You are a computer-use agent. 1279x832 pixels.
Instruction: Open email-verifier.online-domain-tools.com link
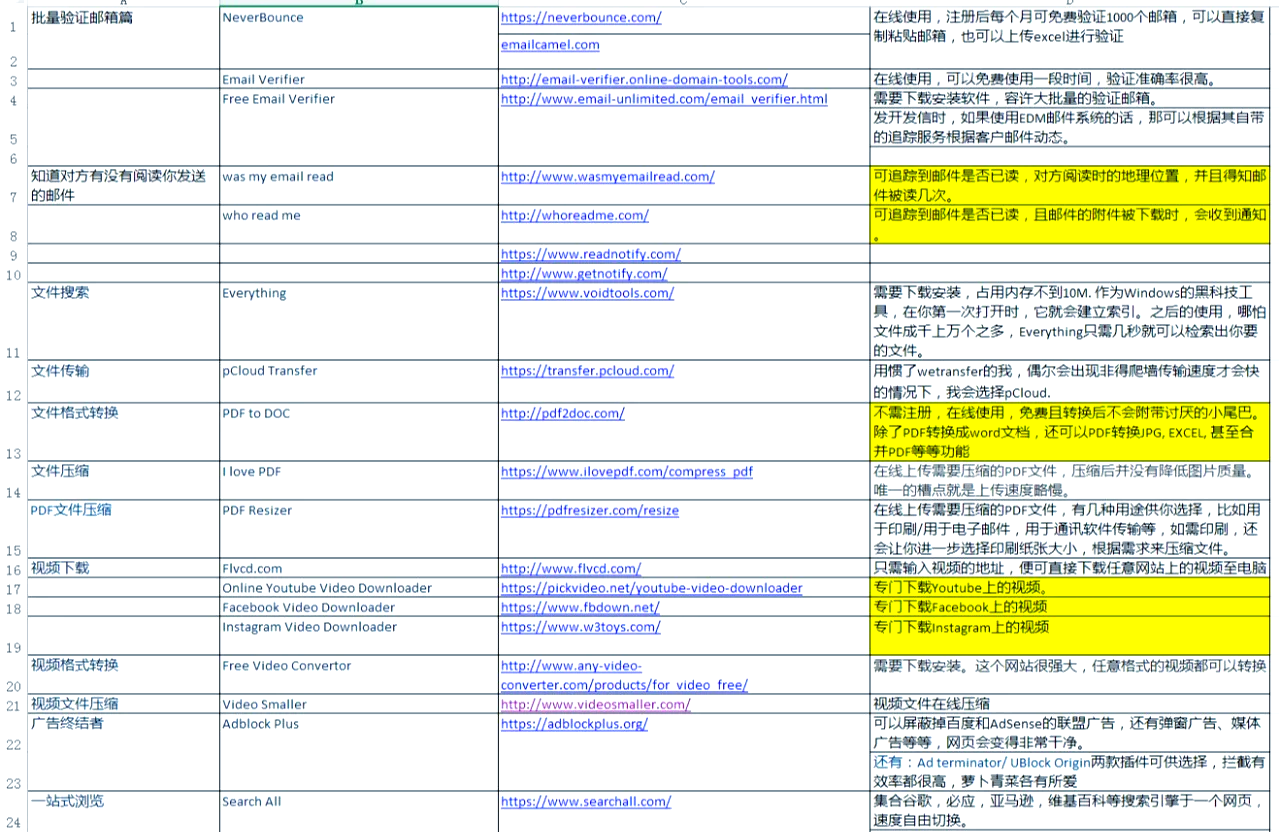644,80
